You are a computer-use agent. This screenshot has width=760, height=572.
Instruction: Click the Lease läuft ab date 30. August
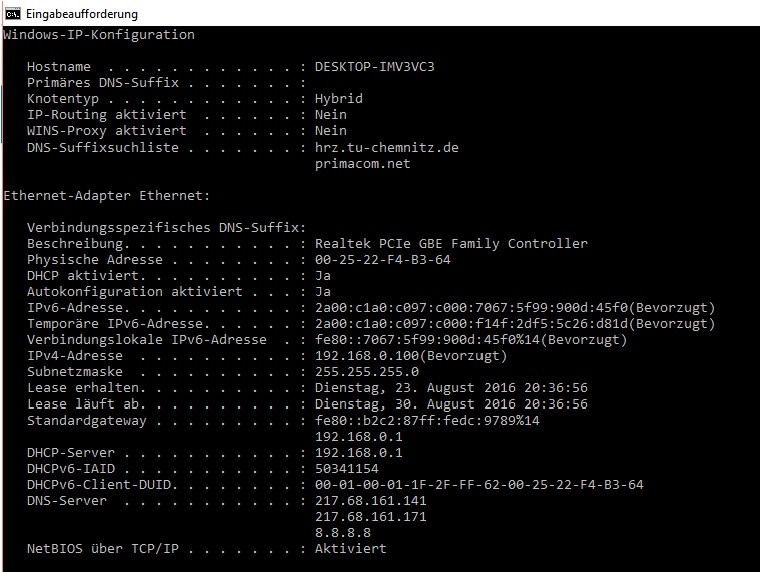[451, 404]
